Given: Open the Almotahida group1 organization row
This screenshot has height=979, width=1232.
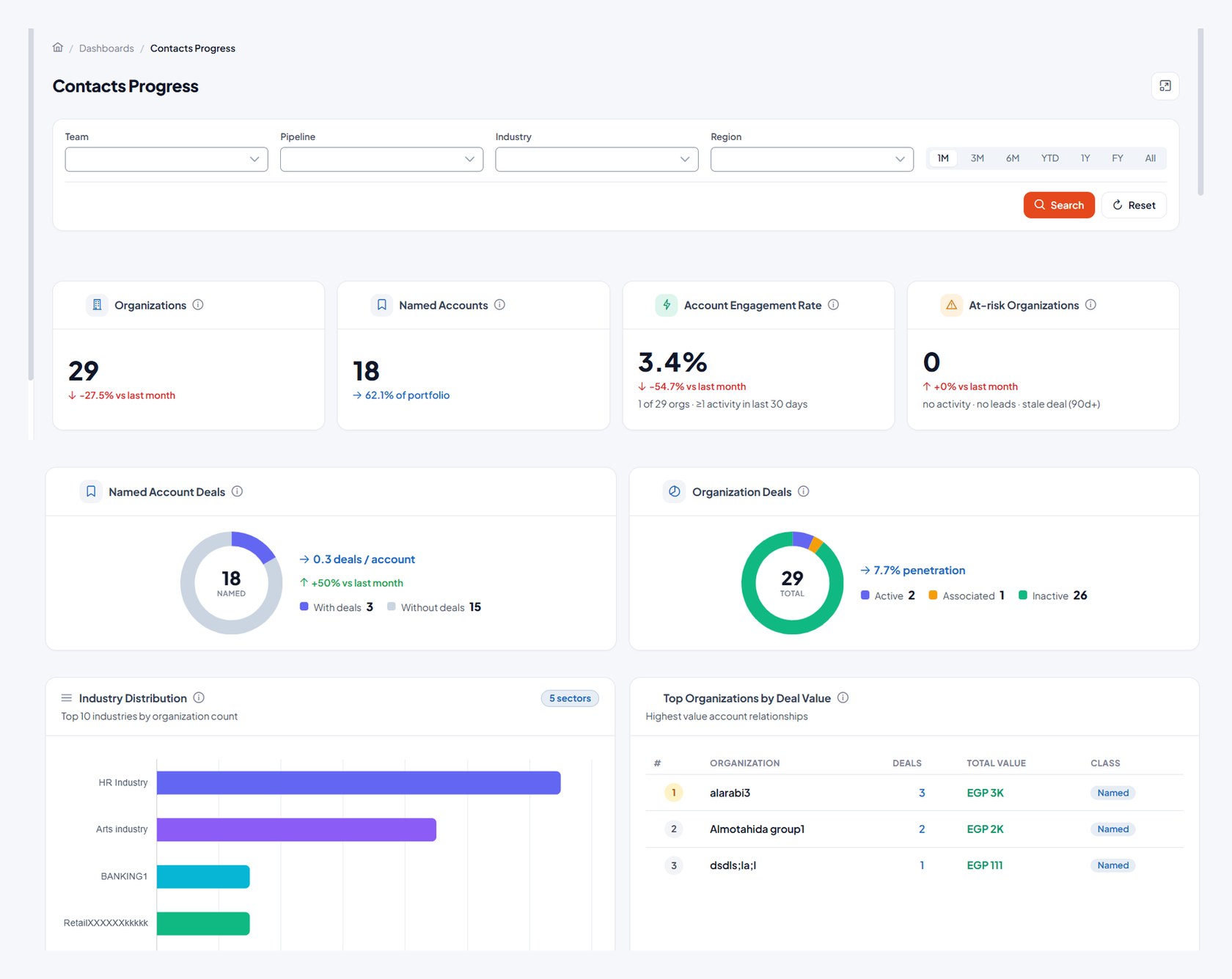Looking at the screenshot, I should click(x=914, y=829).
